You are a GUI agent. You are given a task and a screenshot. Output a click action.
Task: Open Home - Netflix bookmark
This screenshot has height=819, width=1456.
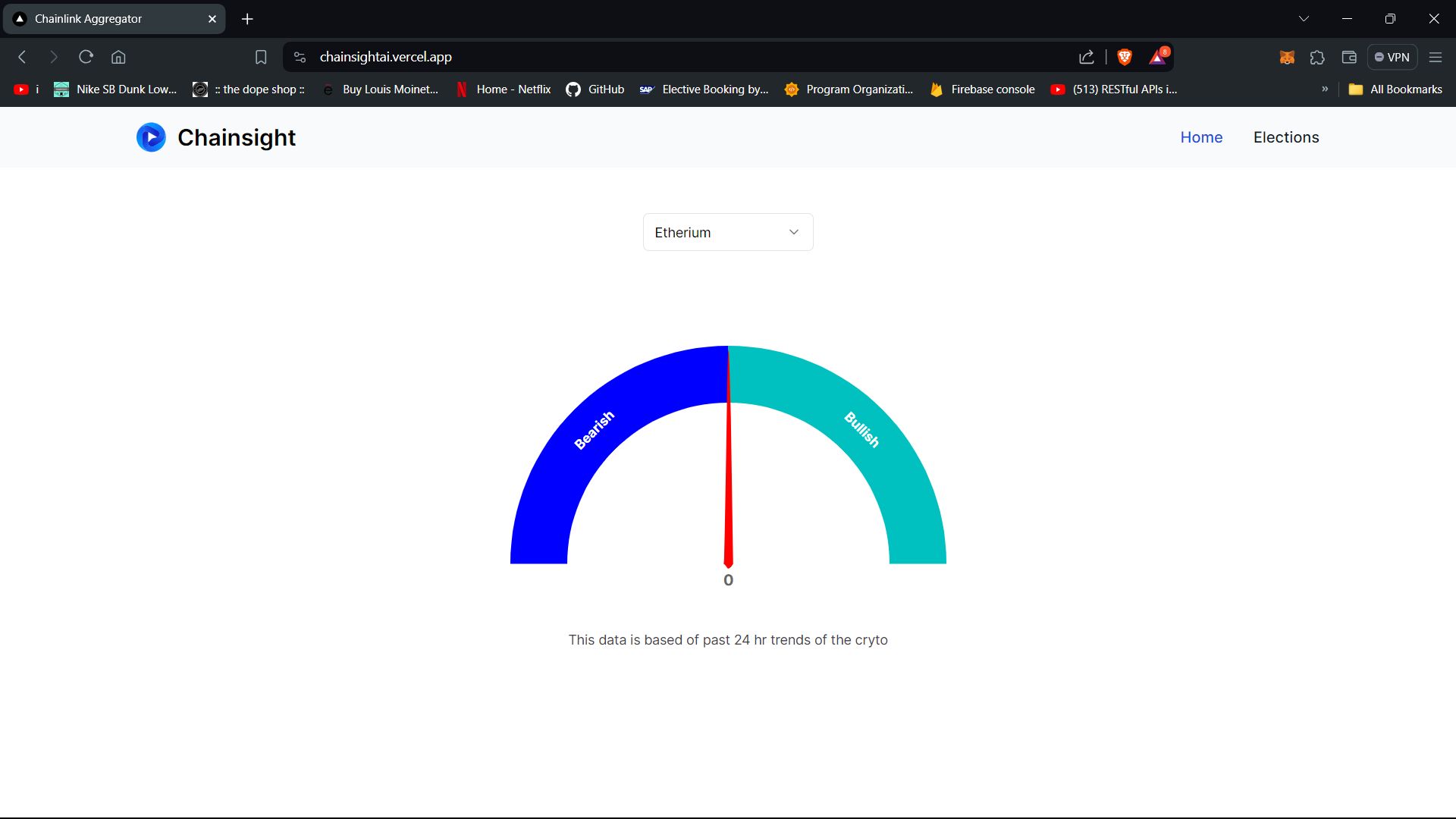(x=504, y=89)
